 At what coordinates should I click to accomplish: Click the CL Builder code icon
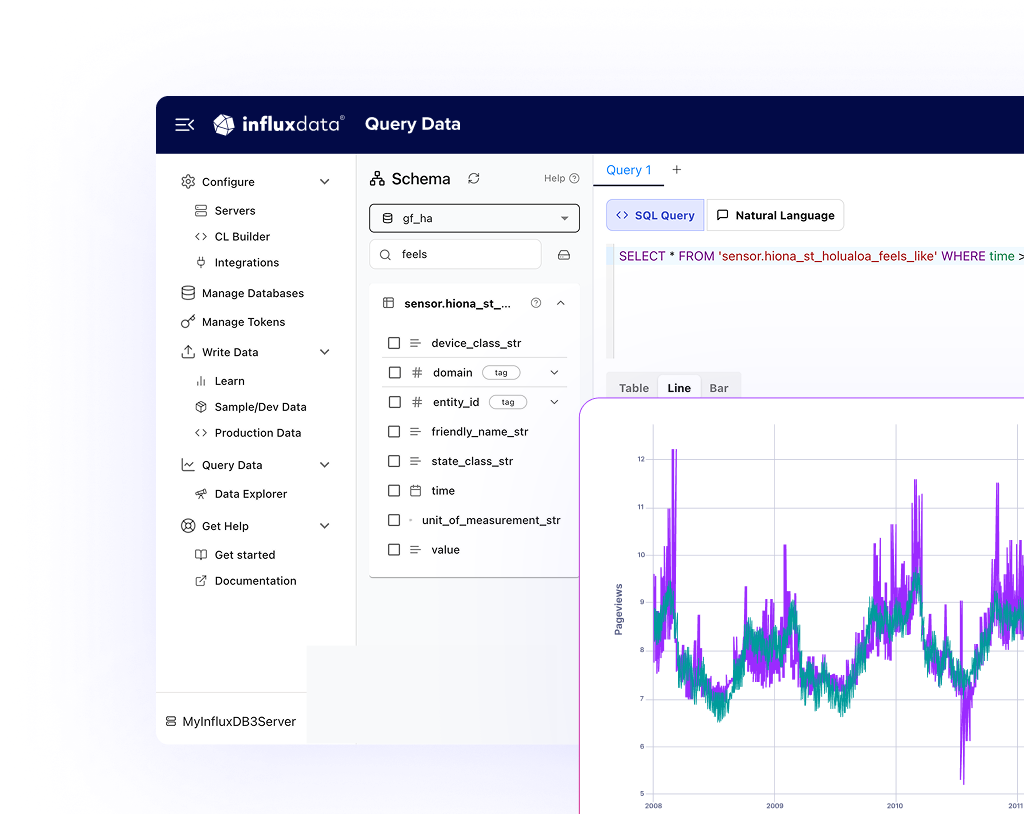tap(200, 236)
